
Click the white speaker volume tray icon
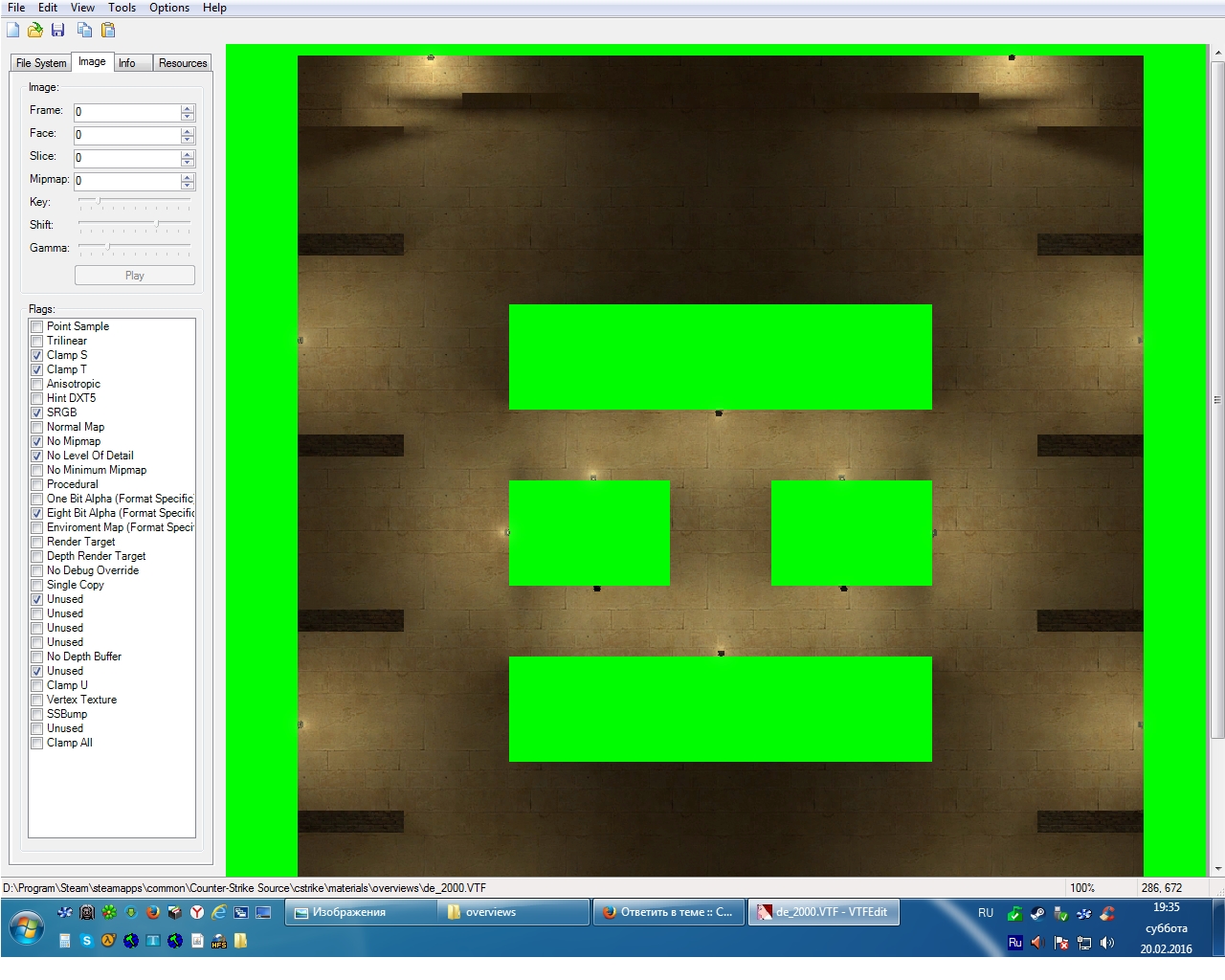pos(1107,943)
